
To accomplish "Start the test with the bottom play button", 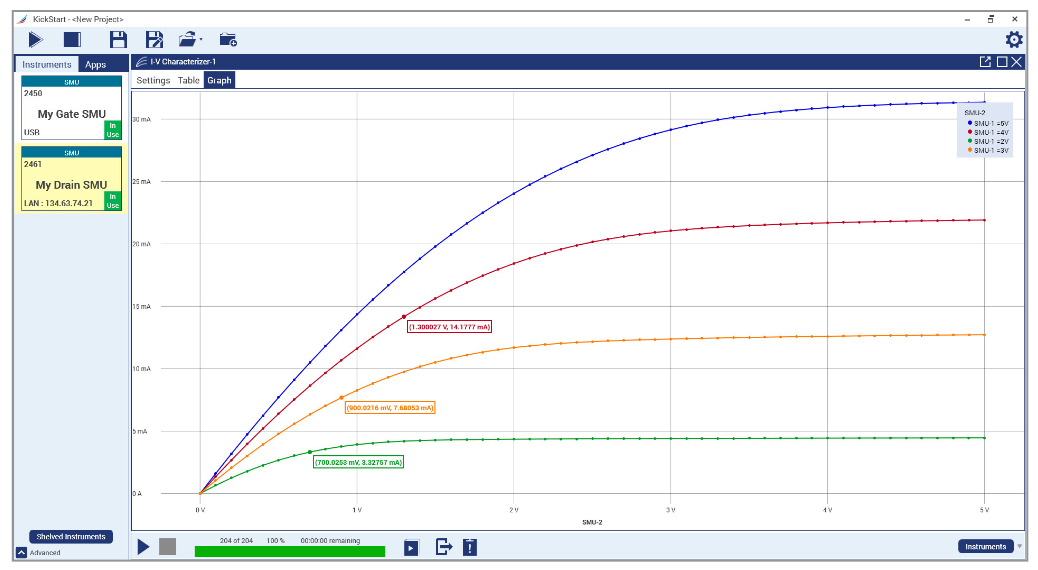I will 143,547.
